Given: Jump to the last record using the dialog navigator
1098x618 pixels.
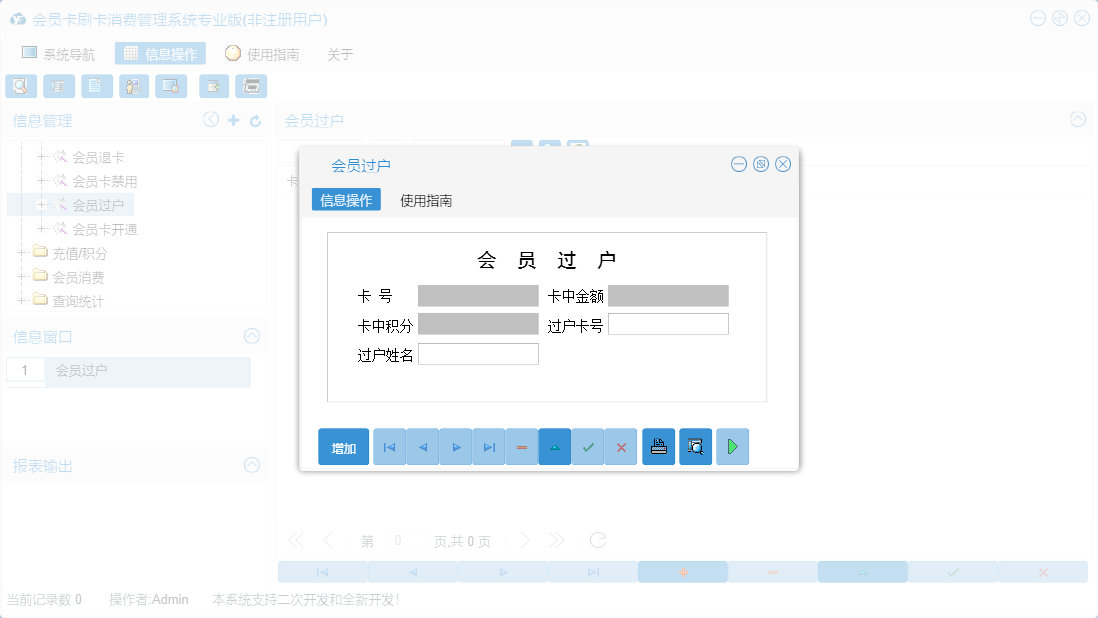Looking at the screenshot, I should point(488,447).
